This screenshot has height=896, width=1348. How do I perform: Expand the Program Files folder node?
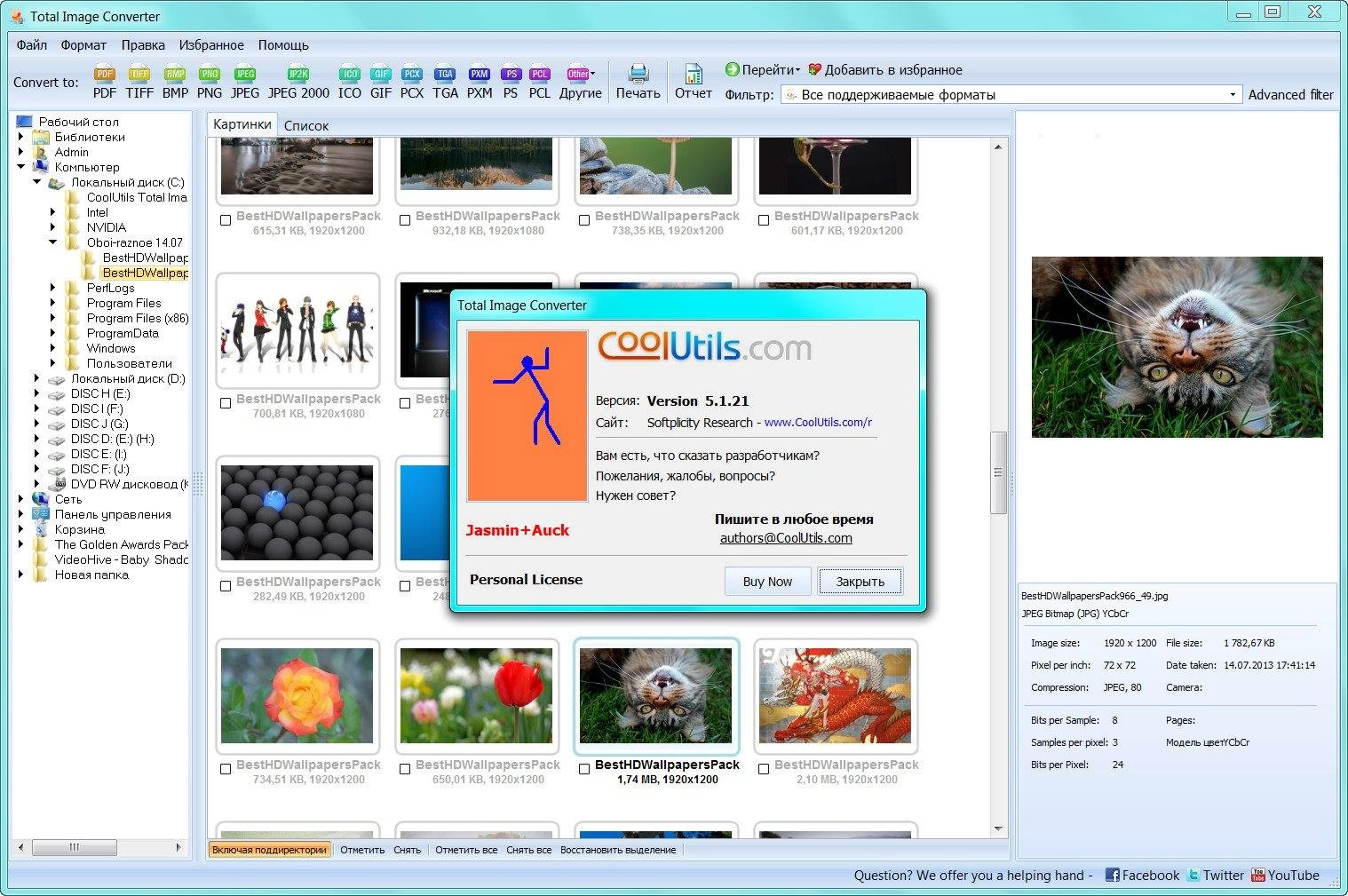click(53, 303)
